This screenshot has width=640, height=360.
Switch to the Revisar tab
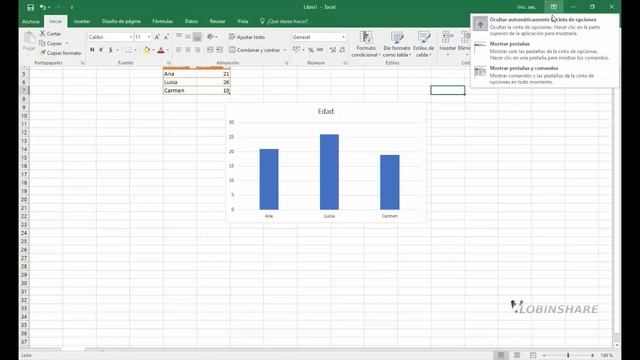pyautogui.click(x=217, y=21)
